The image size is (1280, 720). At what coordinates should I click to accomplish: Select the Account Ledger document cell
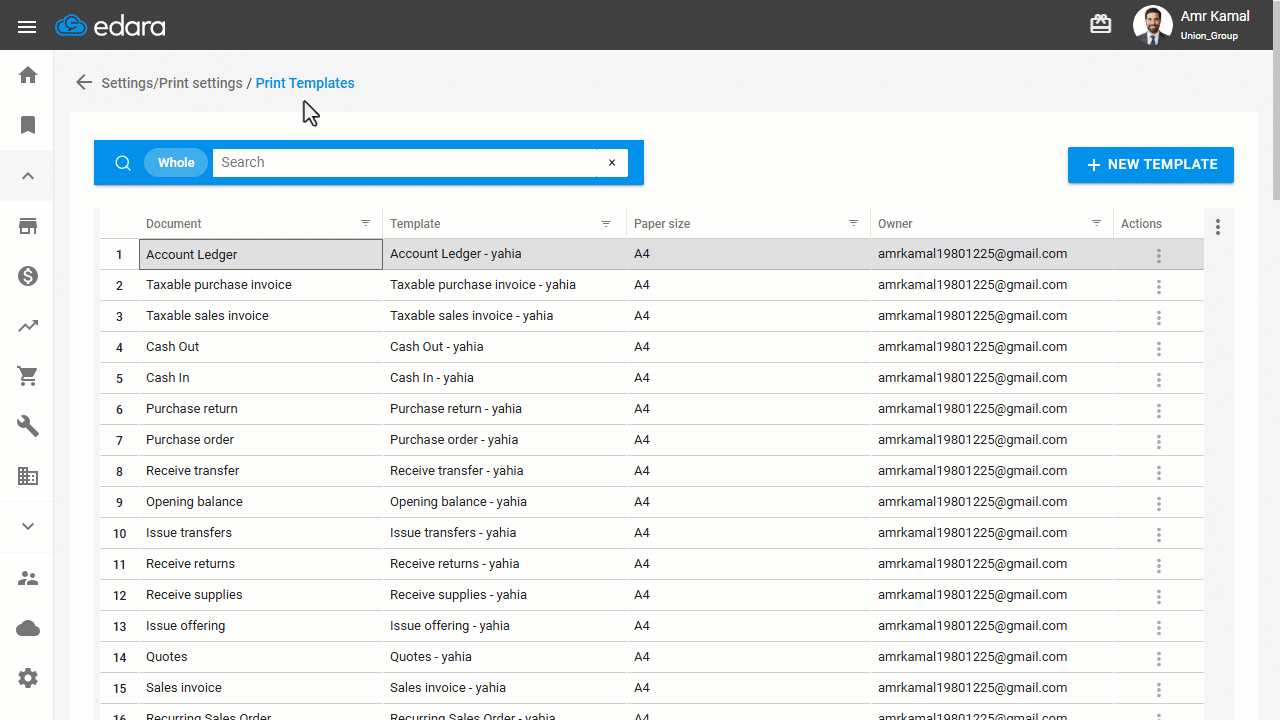(x=261, y=254)
